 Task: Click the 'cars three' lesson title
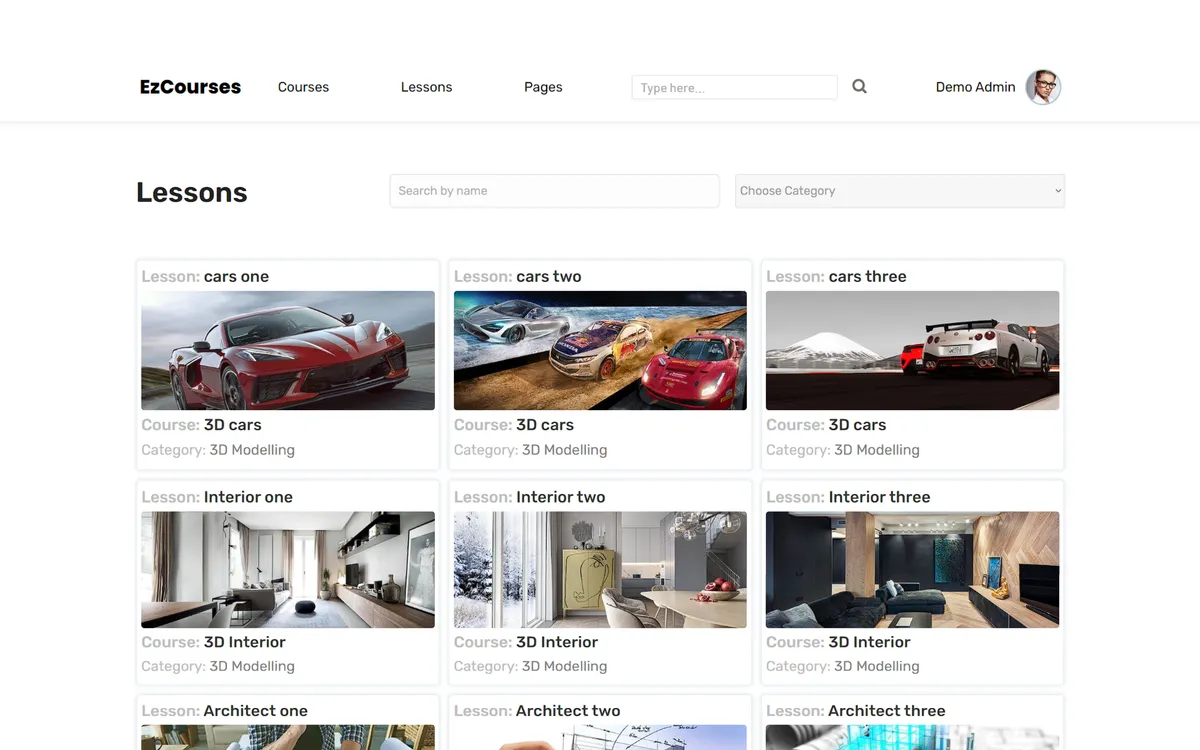pyautogui.click(x=867, y=277)
